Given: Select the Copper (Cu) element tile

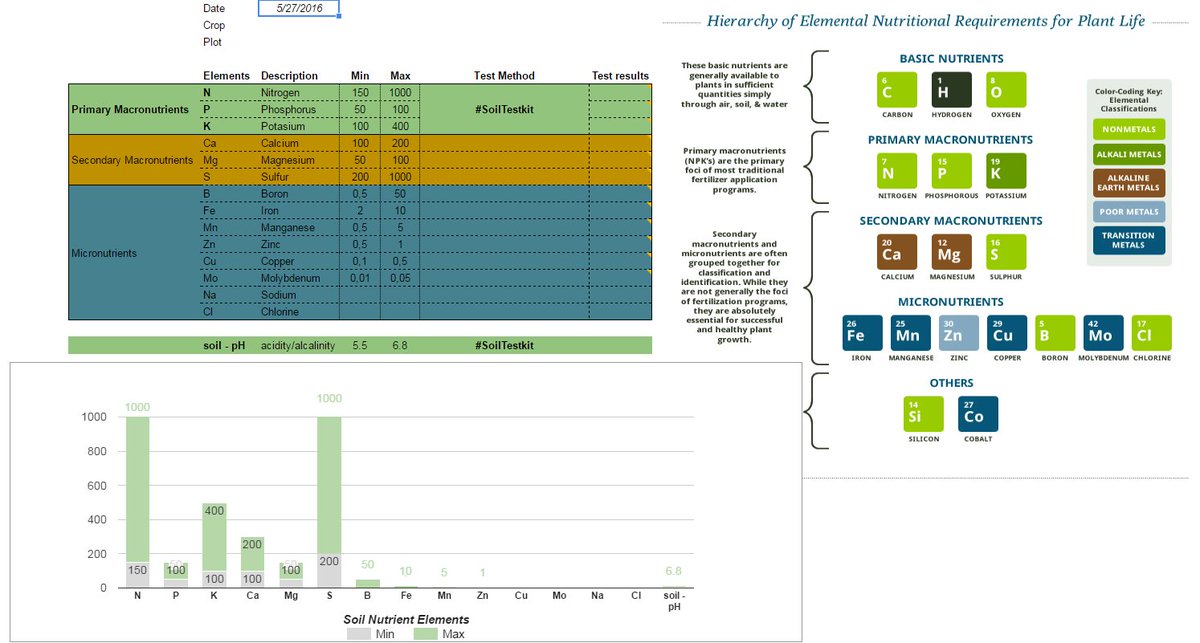Looking at the screenshot, I should (1006, 333).
